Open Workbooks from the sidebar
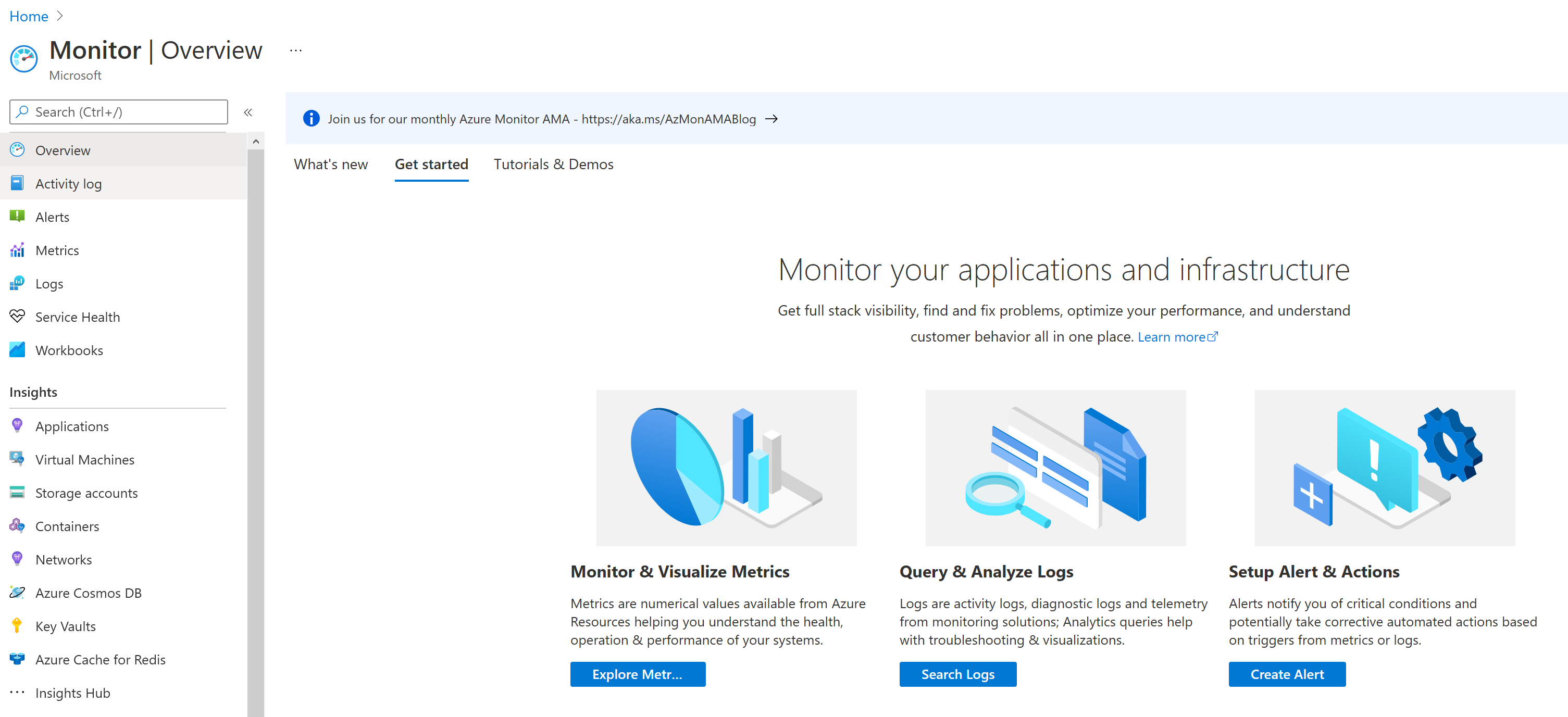Screen dimensions: 1568x717 [123, 350]
